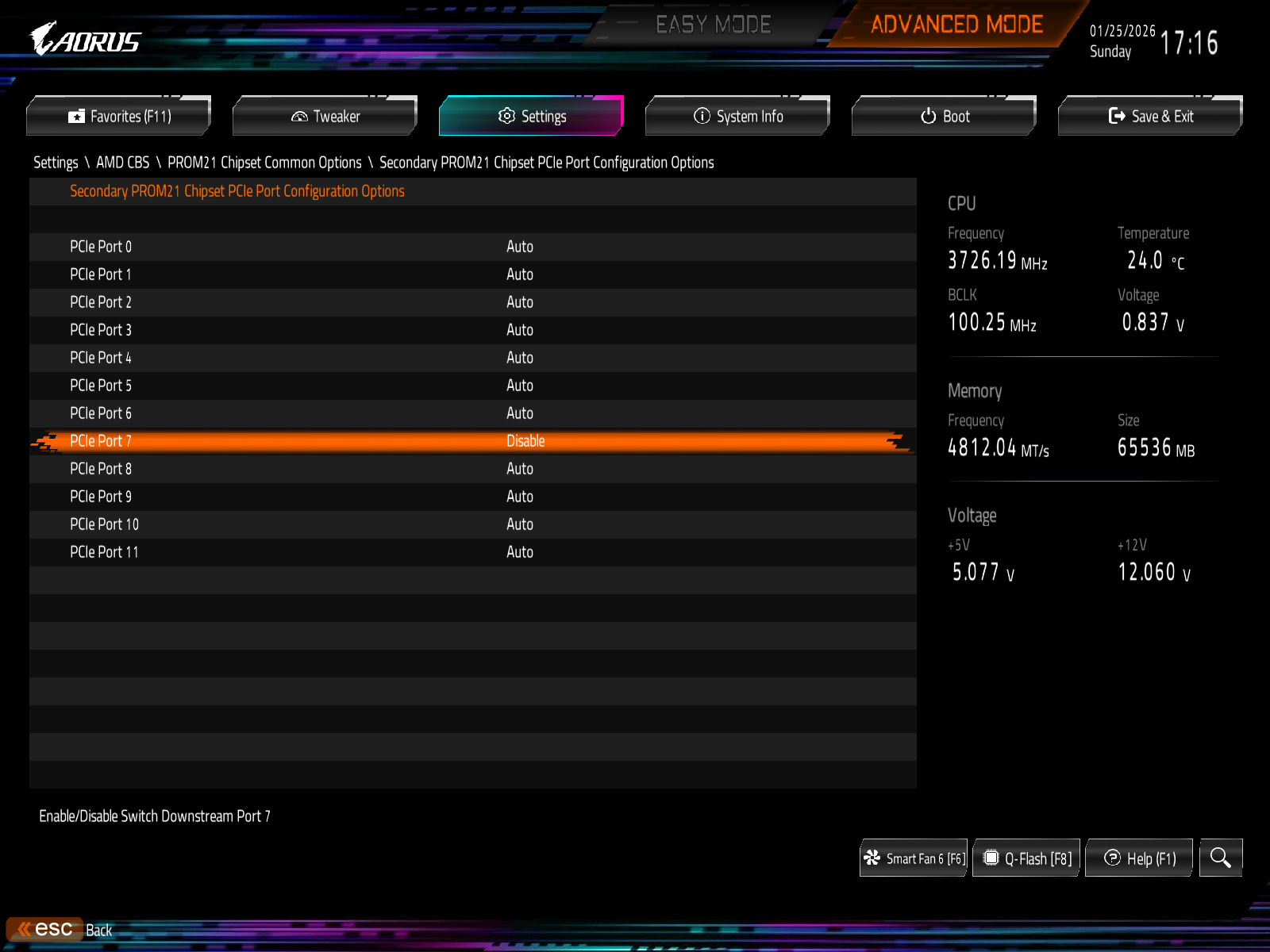Image resolution: width=1270 pixels, height=952 pixels.
Task: Launch the Q-Flash firmware tool
Action: (x=1027, y=858)
